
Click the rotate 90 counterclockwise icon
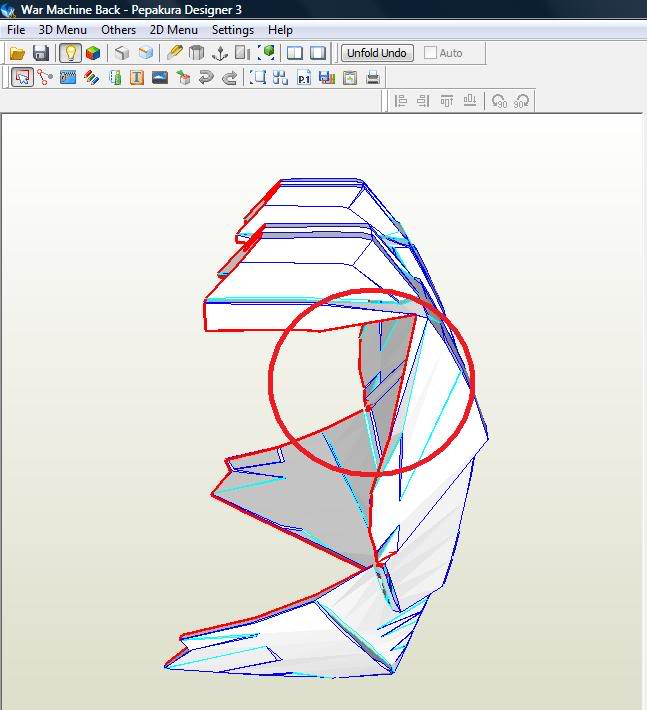(499, 101)
